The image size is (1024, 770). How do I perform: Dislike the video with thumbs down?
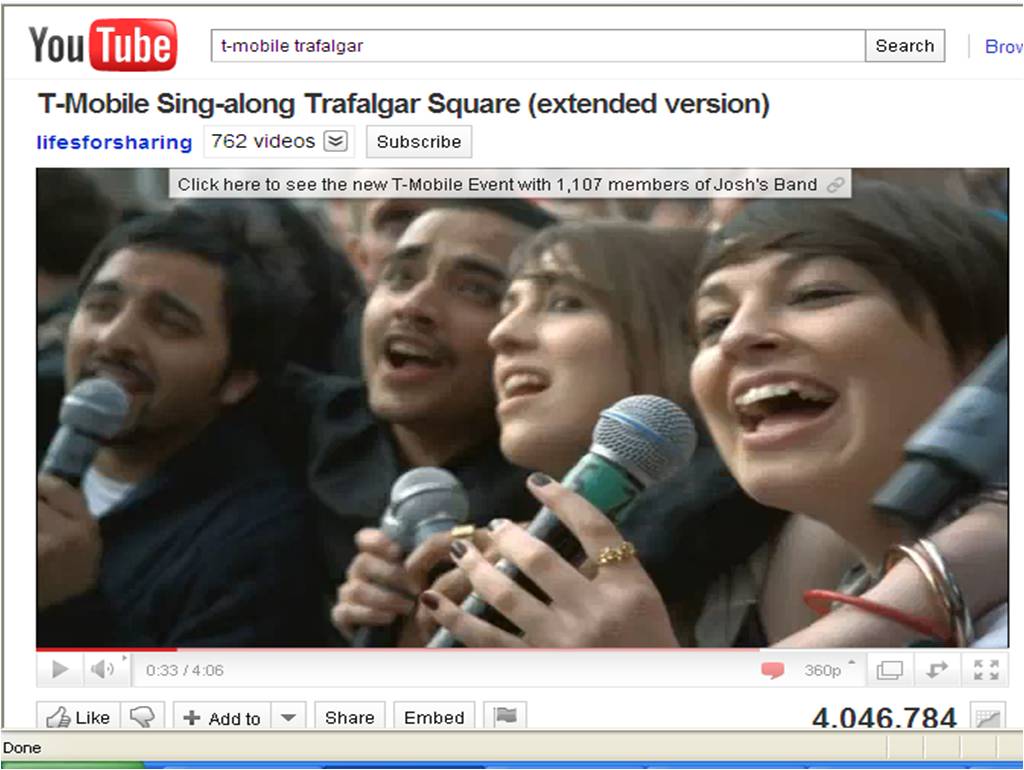pyautogui.click(x=142, y=716)
